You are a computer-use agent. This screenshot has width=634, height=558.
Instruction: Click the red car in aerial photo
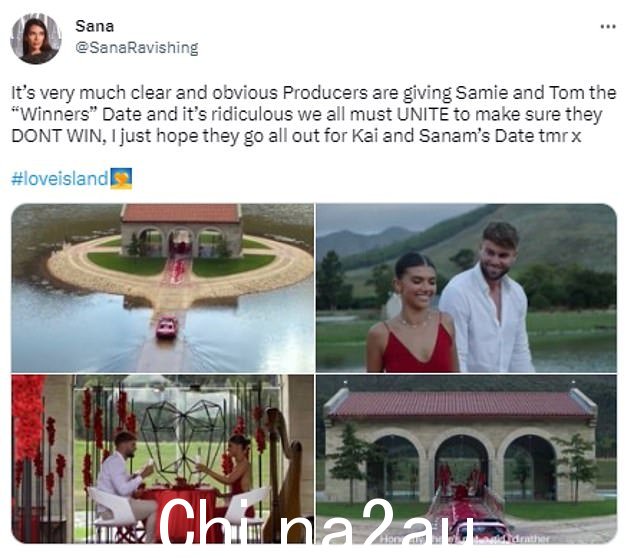click(x=167, y=327)
